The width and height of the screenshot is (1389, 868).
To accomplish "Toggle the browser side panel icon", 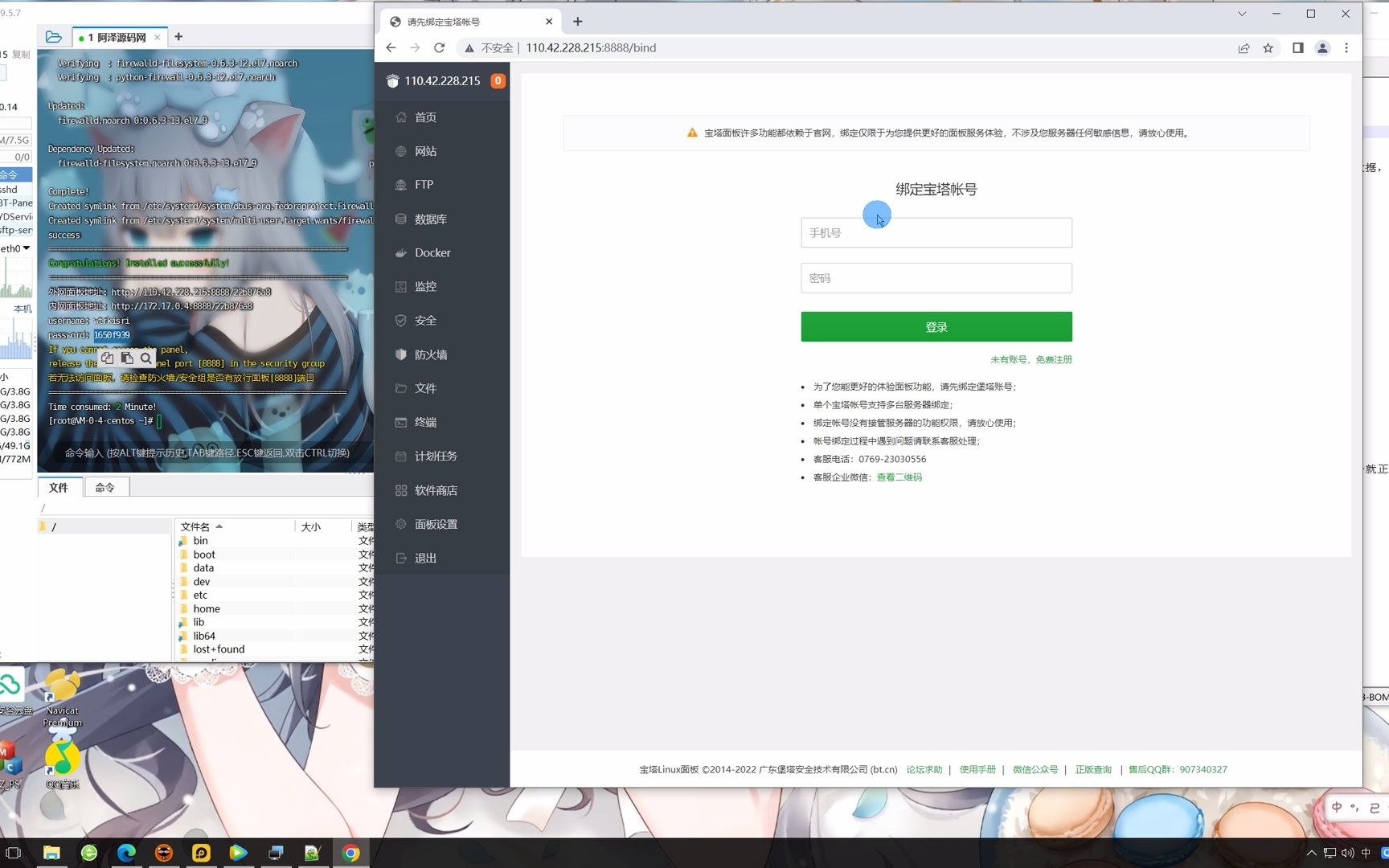I will 1297,48.
